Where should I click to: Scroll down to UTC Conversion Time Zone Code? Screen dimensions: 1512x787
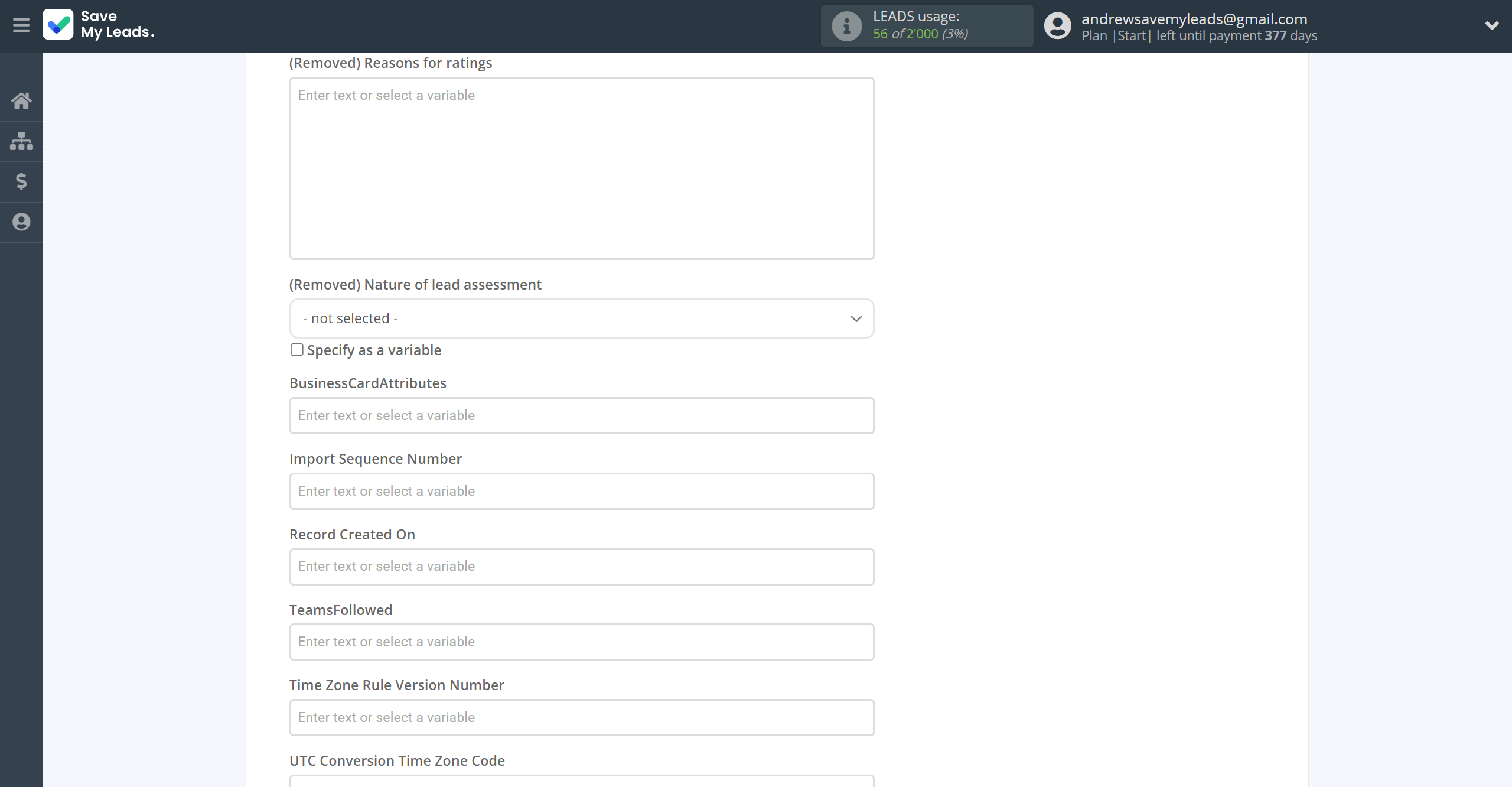[x=397, y=760]
